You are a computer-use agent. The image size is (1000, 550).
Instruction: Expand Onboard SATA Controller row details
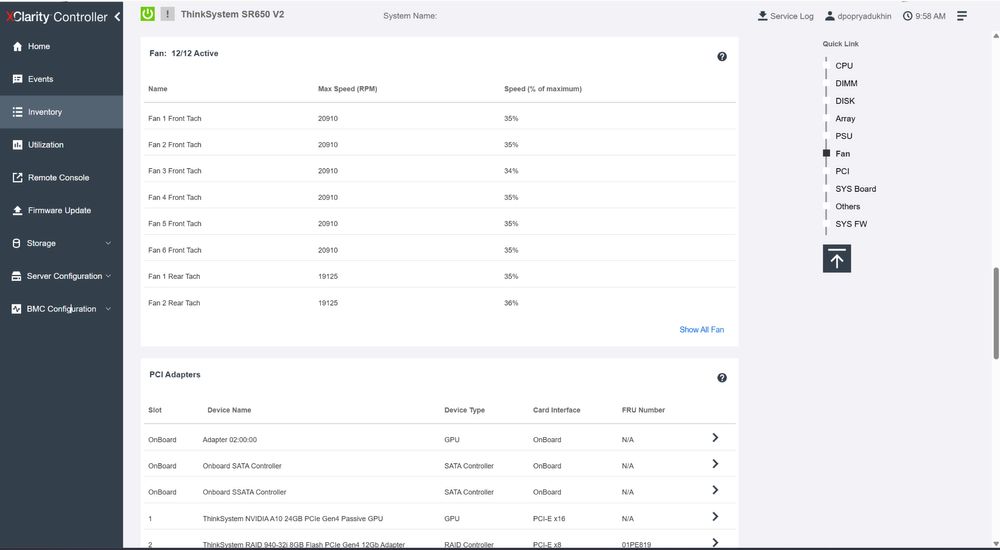pos(715,464)
